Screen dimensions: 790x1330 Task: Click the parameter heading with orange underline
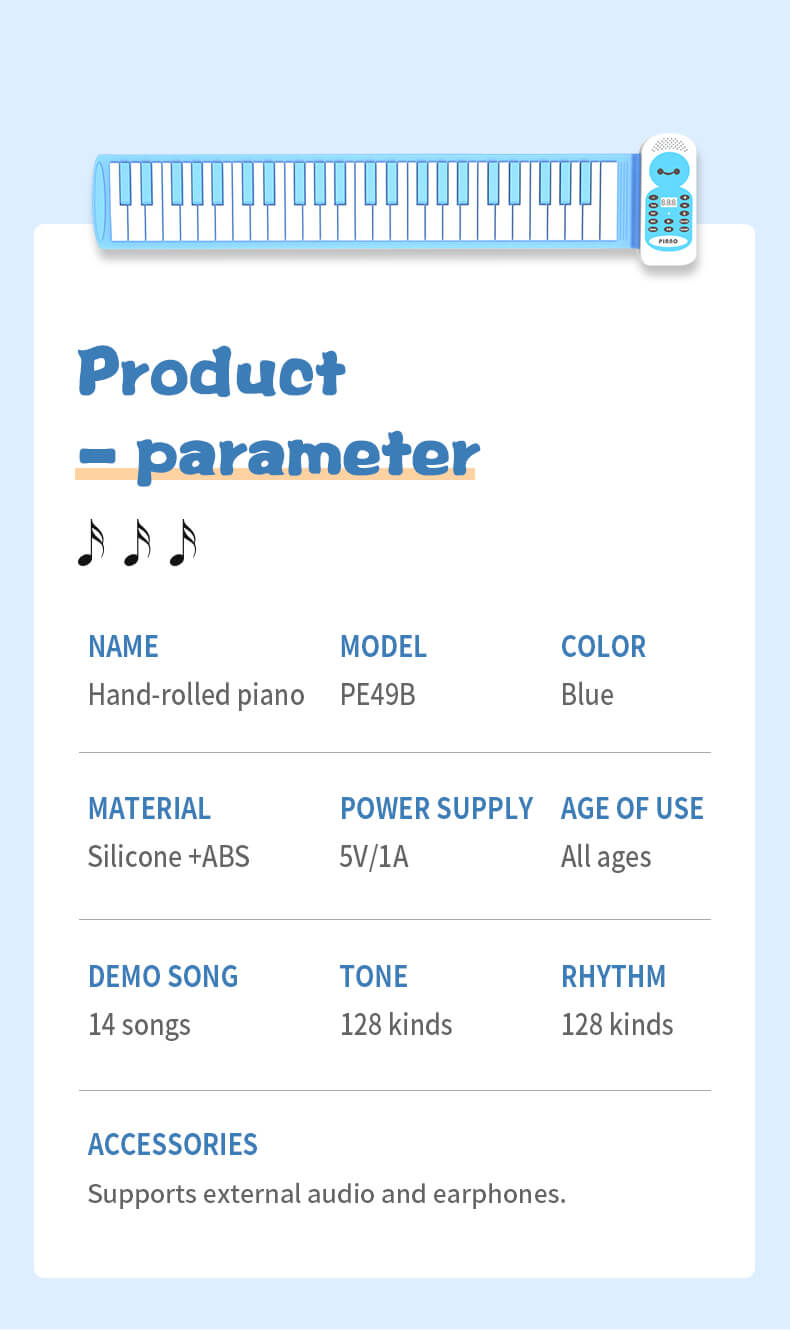278,455
